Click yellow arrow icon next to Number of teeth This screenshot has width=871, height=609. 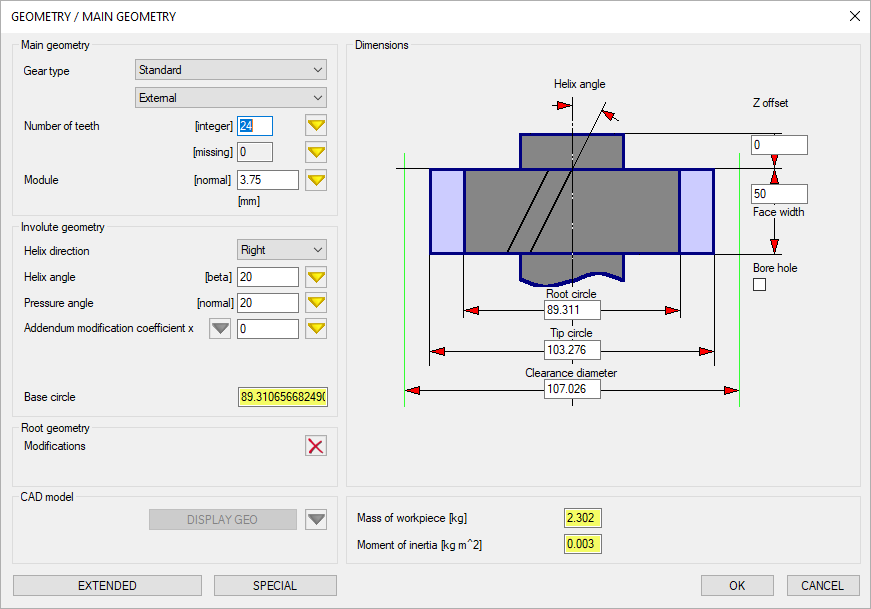pos(316,126)
